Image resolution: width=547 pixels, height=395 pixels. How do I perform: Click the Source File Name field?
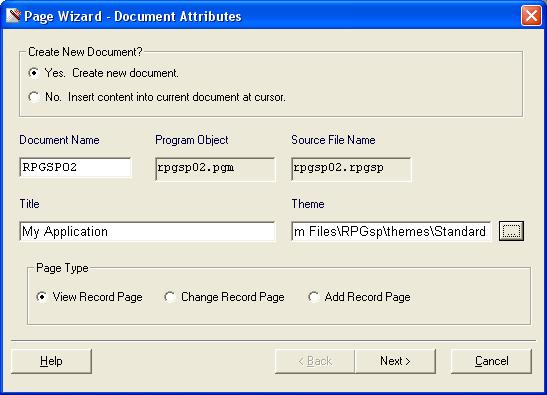coord(351,169)
